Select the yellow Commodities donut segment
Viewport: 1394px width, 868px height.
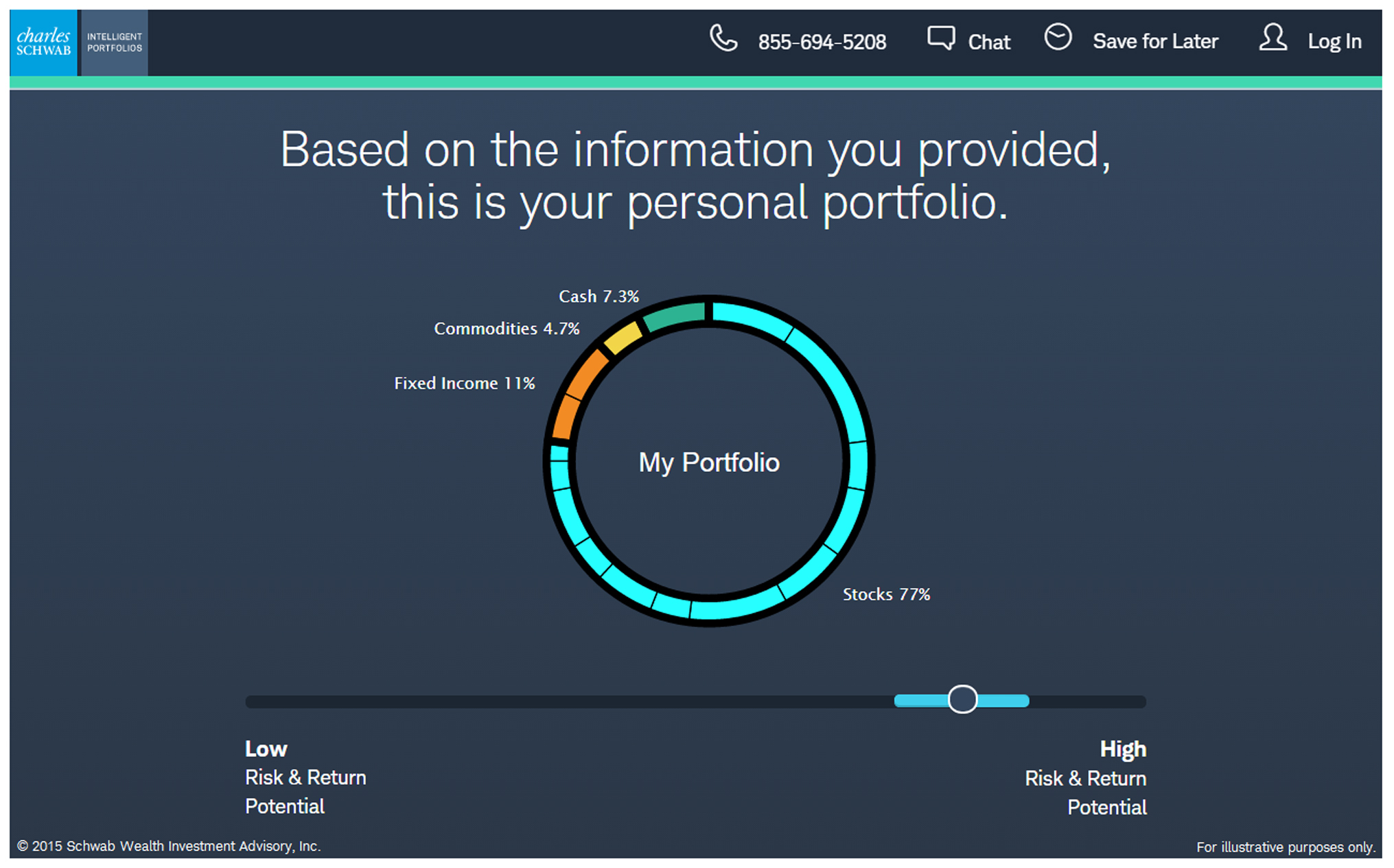point(623,338)
